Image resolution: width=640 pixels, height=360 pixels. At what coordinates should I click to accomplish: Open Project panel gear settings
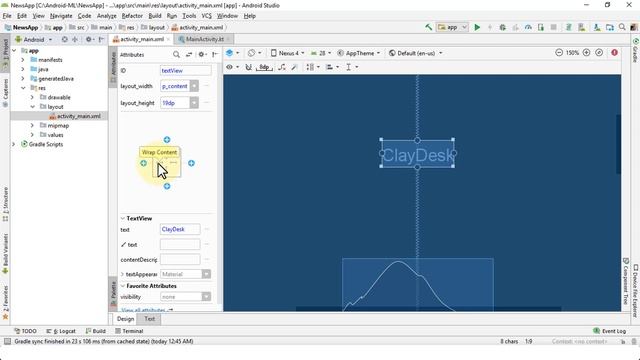[x=89, y=40]
